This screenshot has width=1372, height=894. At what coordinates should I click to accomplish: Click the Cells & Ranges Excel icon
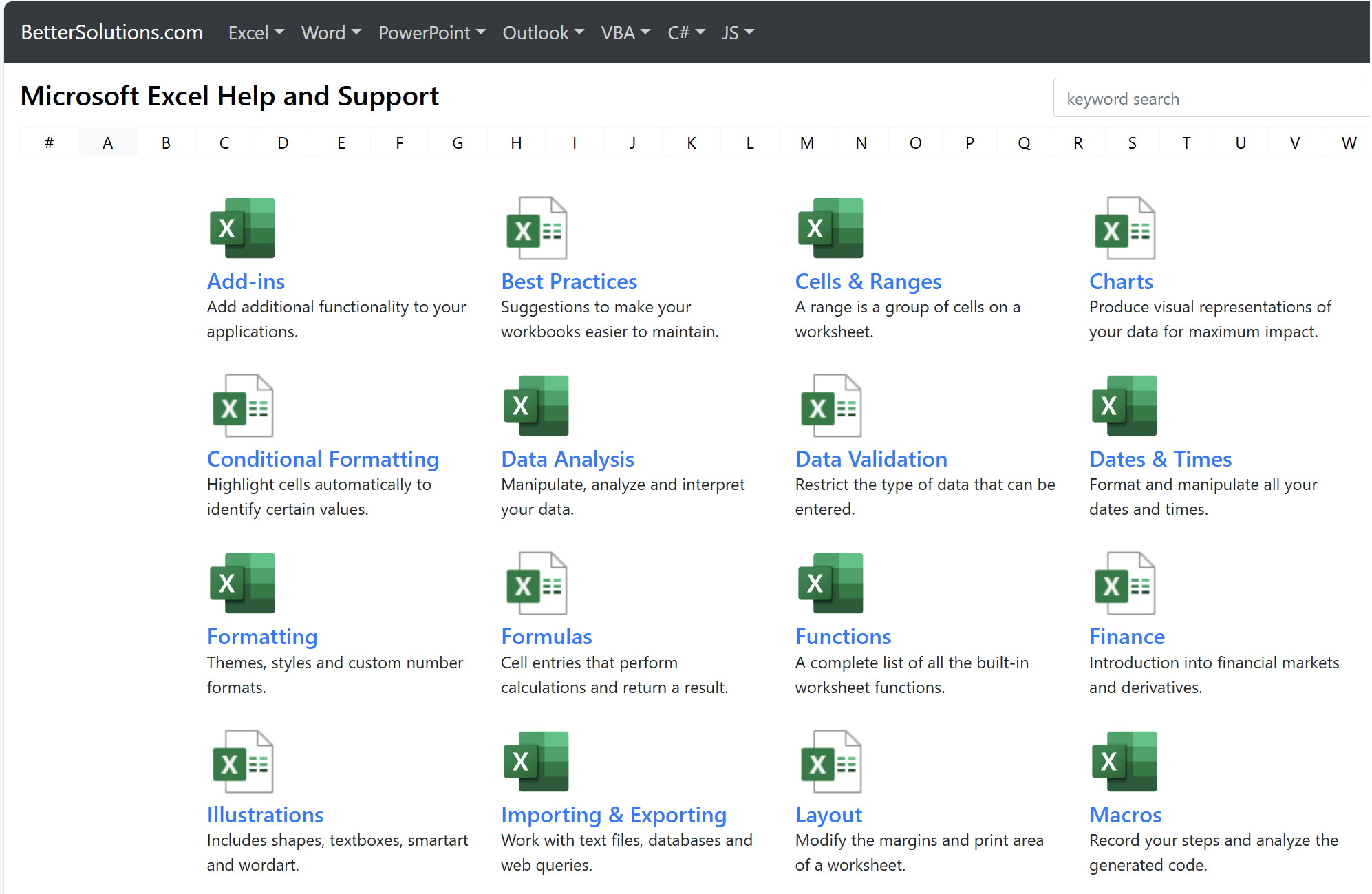830,228
